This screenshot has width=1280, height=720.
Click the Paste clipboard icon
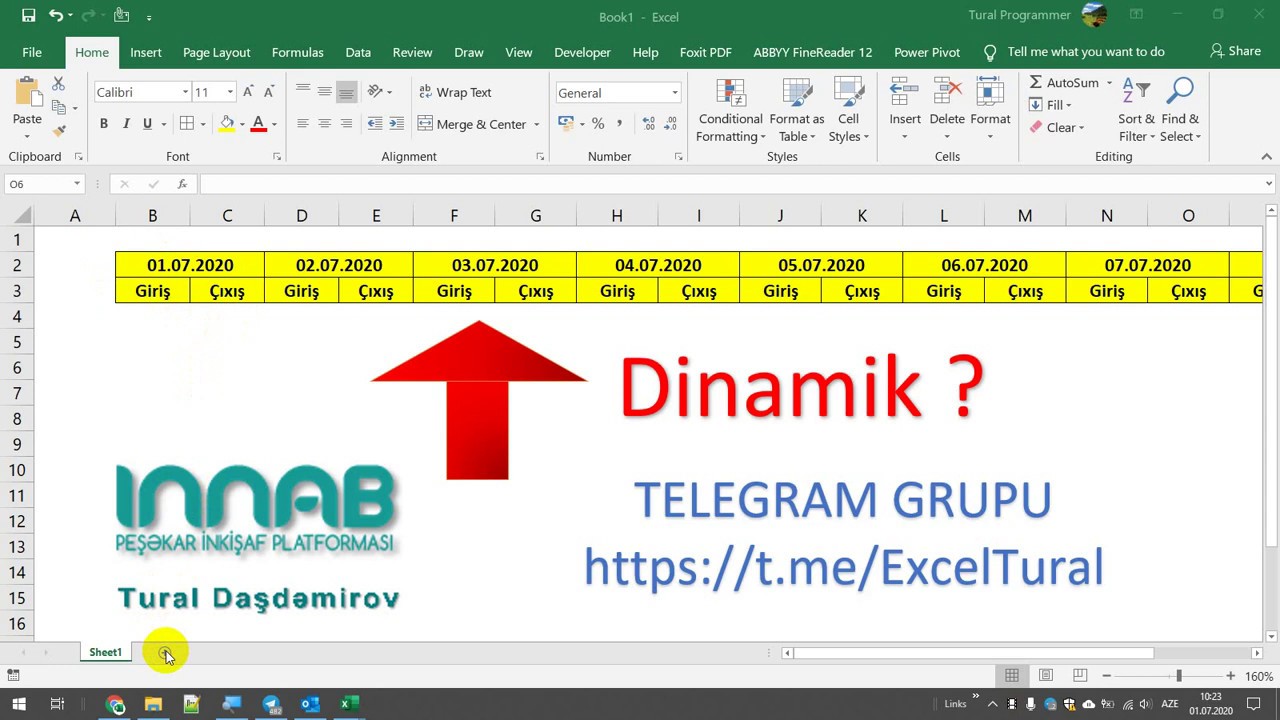pyautogui.click(x=27, y=93)
